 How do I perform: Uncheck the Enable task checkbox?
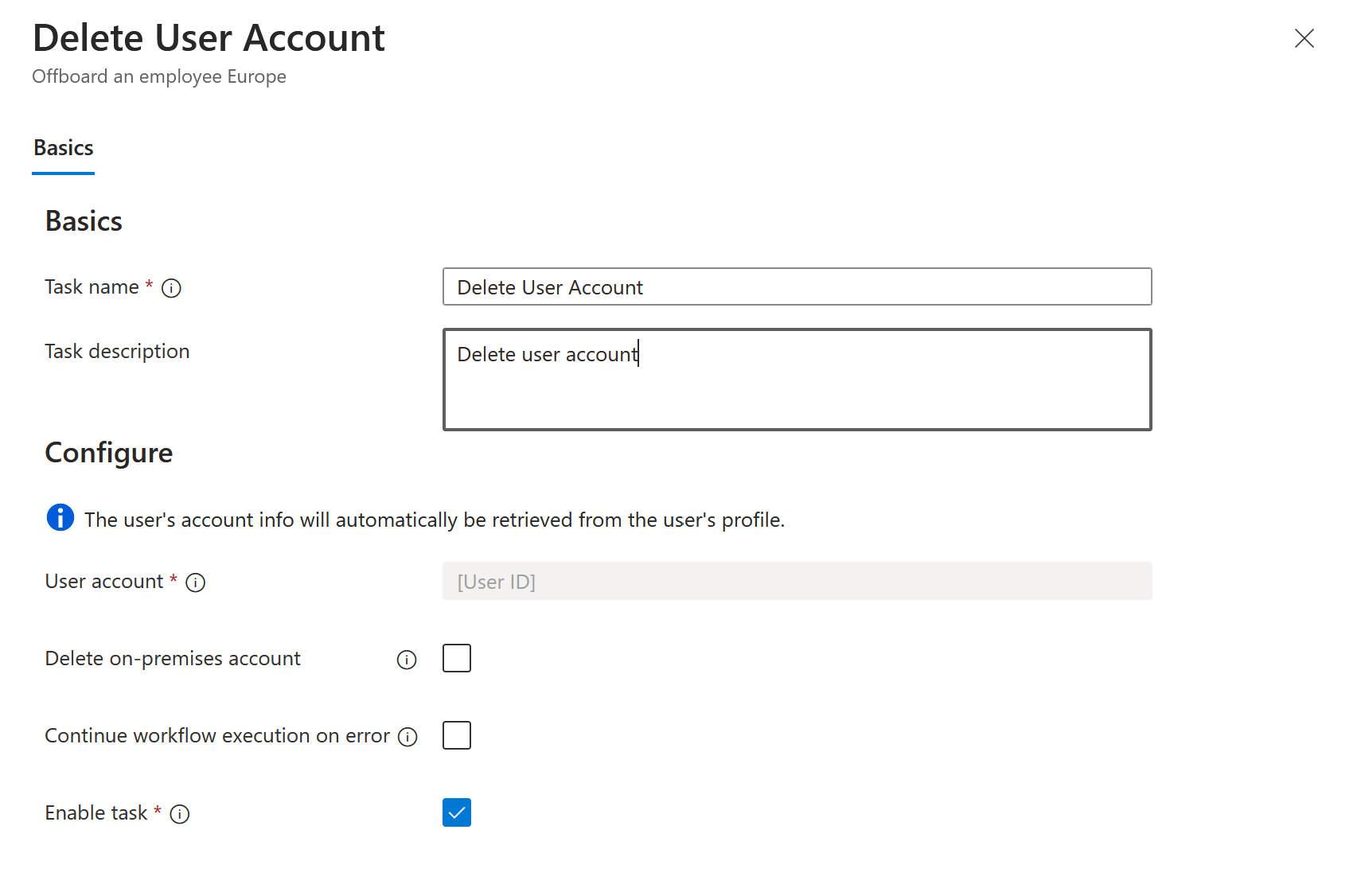(x=457, y=812)
